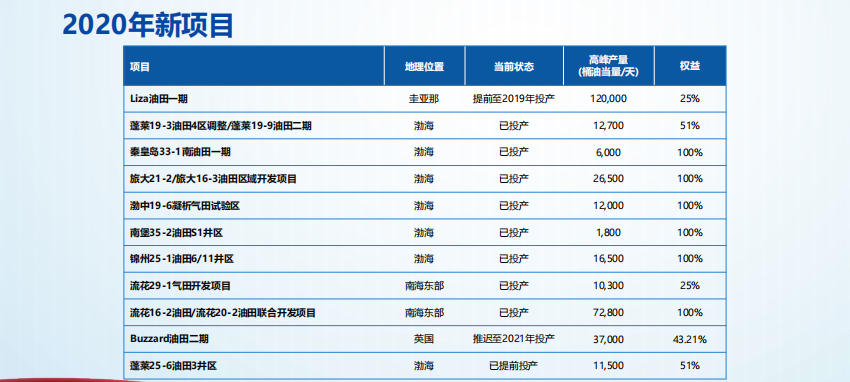The height and width of the screenshot is (382, 850).
Task: Select the 圭亚那 location cell
Action: pyautogui.click(x=424, y=99)
